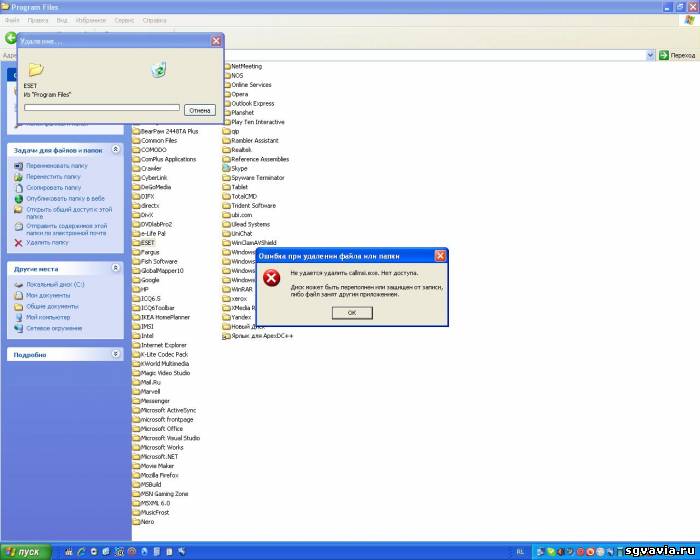Select the Google folder icon

click(136, 280)
